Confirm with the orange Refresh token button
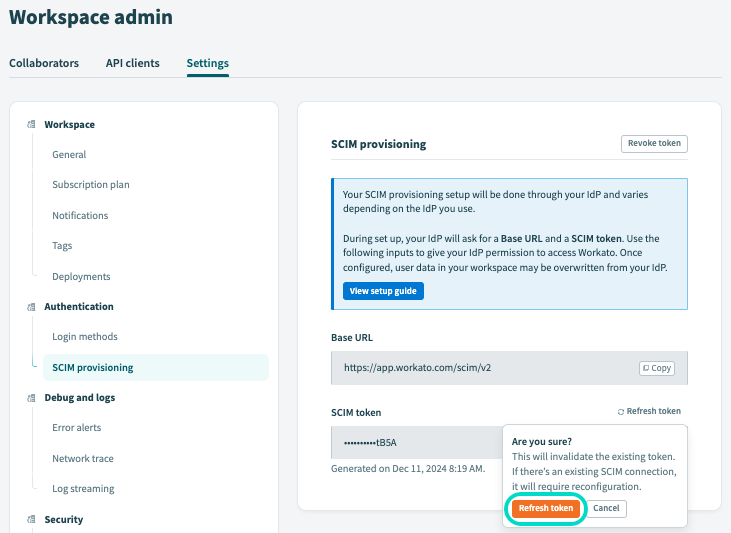The image size is (731, 533). point(546,508)
